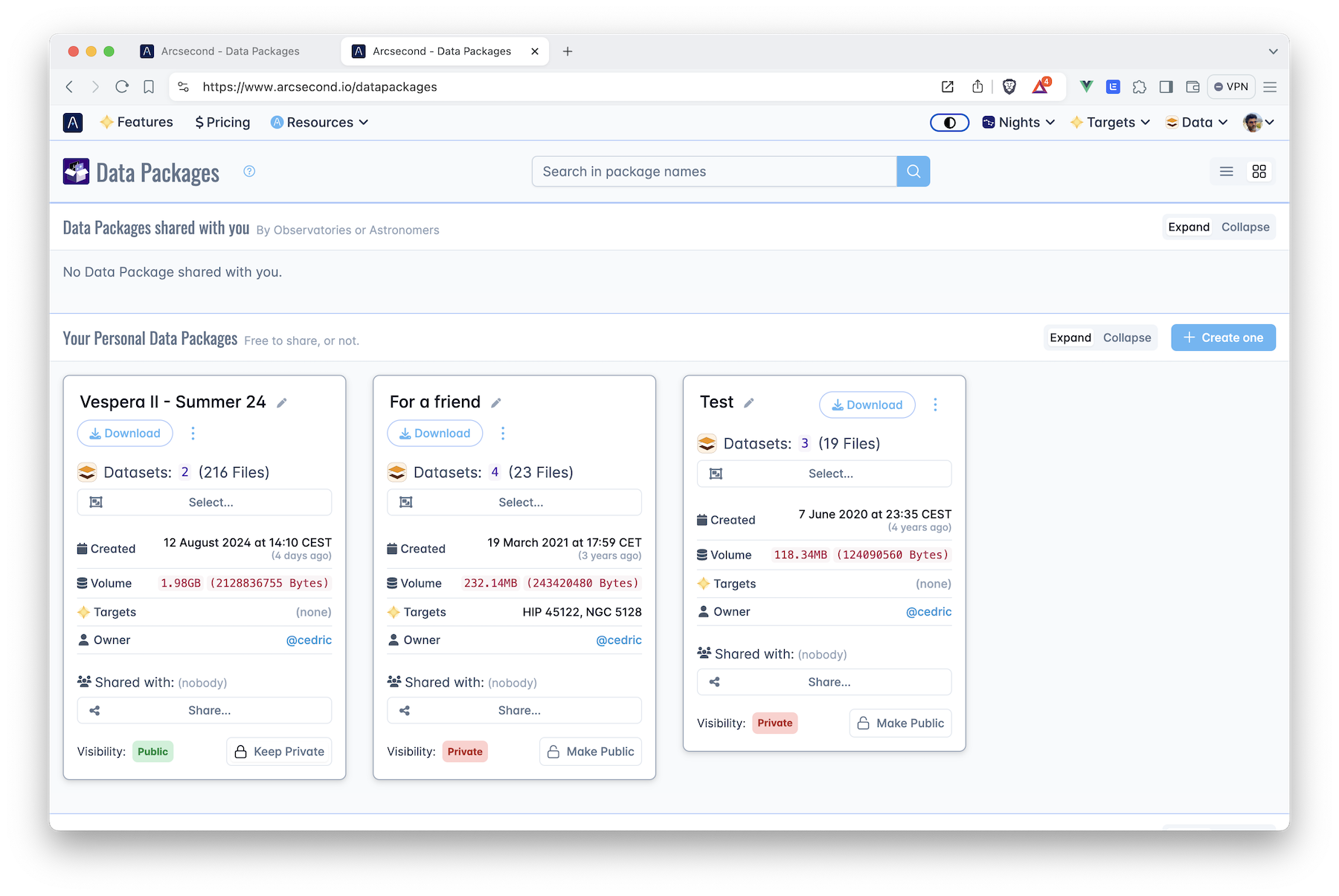Click inside the package name search field
Screen dimensions: 1339x896
point(714,171)
